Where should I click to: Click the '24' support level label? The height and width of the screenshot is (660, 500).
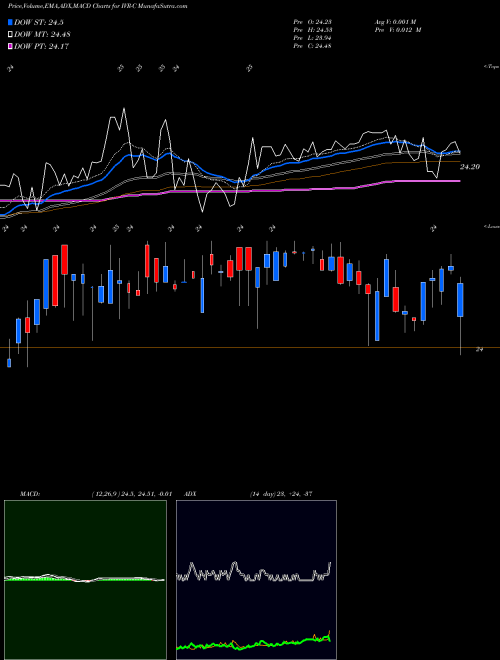click(479, 349)
